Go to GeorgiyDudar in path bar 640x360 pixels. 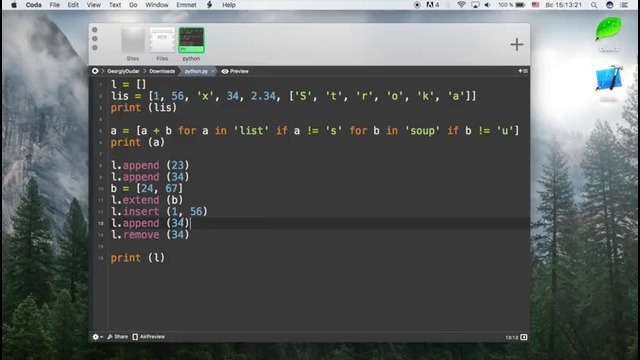(x=123, y=71)
